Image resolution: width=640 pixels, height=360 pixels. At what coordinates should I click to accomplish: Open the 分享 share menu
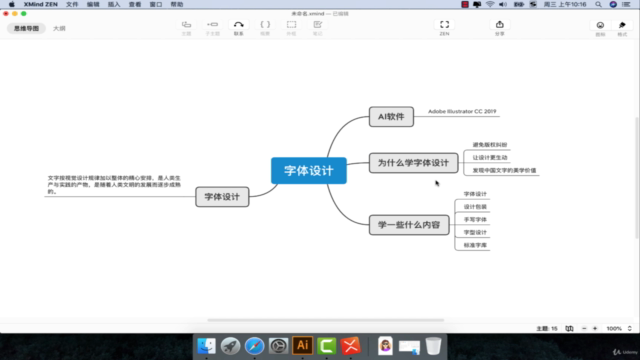pos(500,25)
